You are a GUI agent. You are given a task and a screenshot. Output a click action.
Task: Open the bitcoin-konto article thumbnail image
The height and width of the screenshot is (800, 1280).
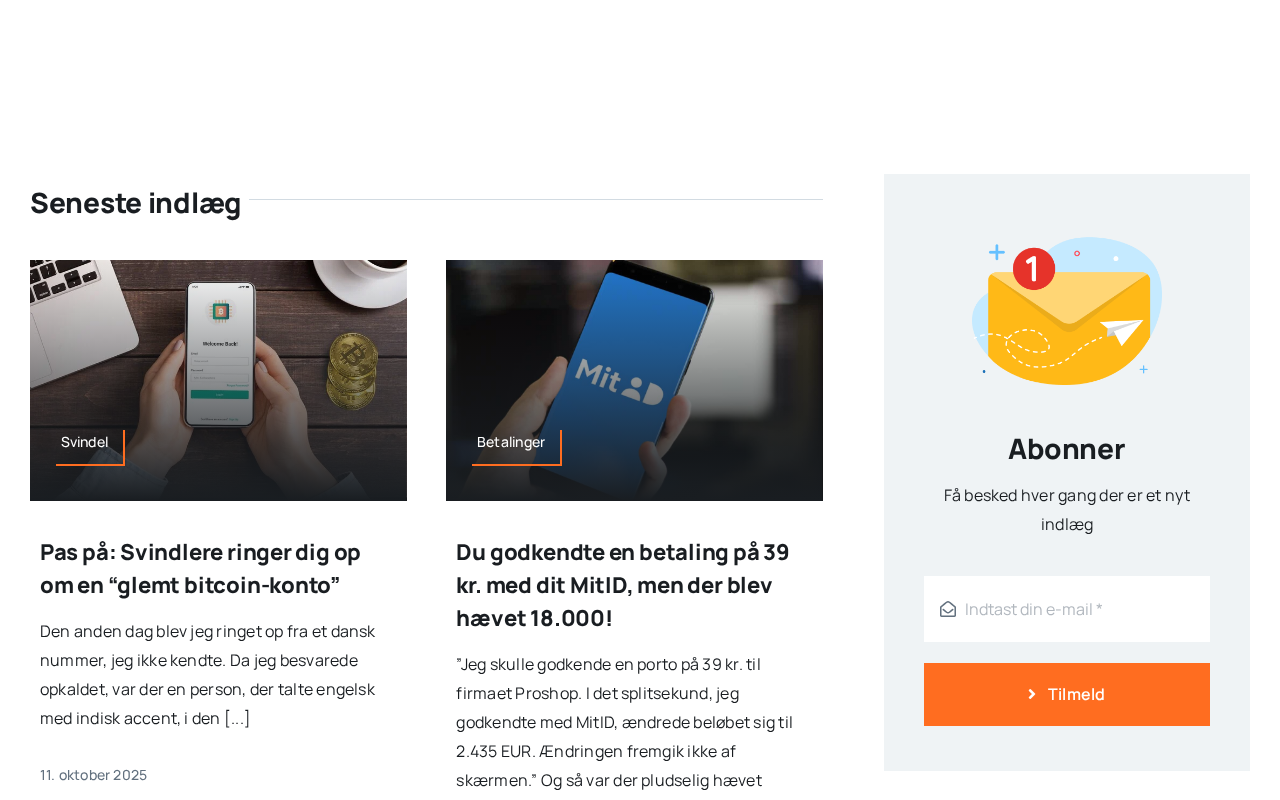point(218,380)
